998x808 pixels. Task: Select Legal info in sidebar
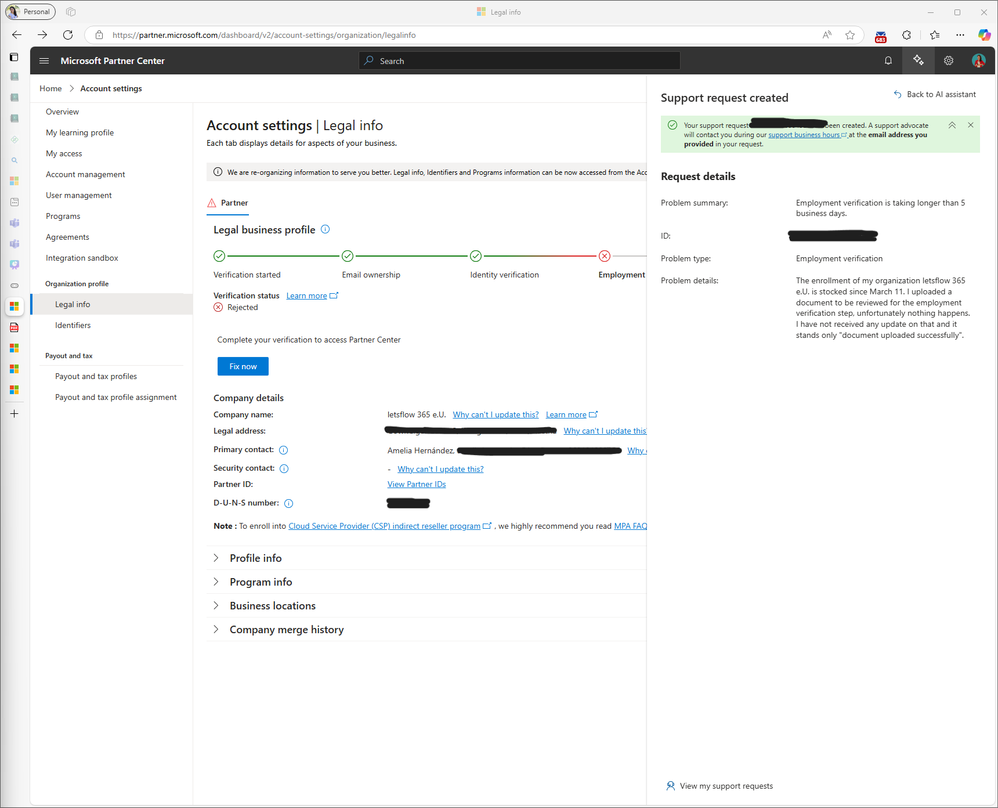tap(111, 304)
